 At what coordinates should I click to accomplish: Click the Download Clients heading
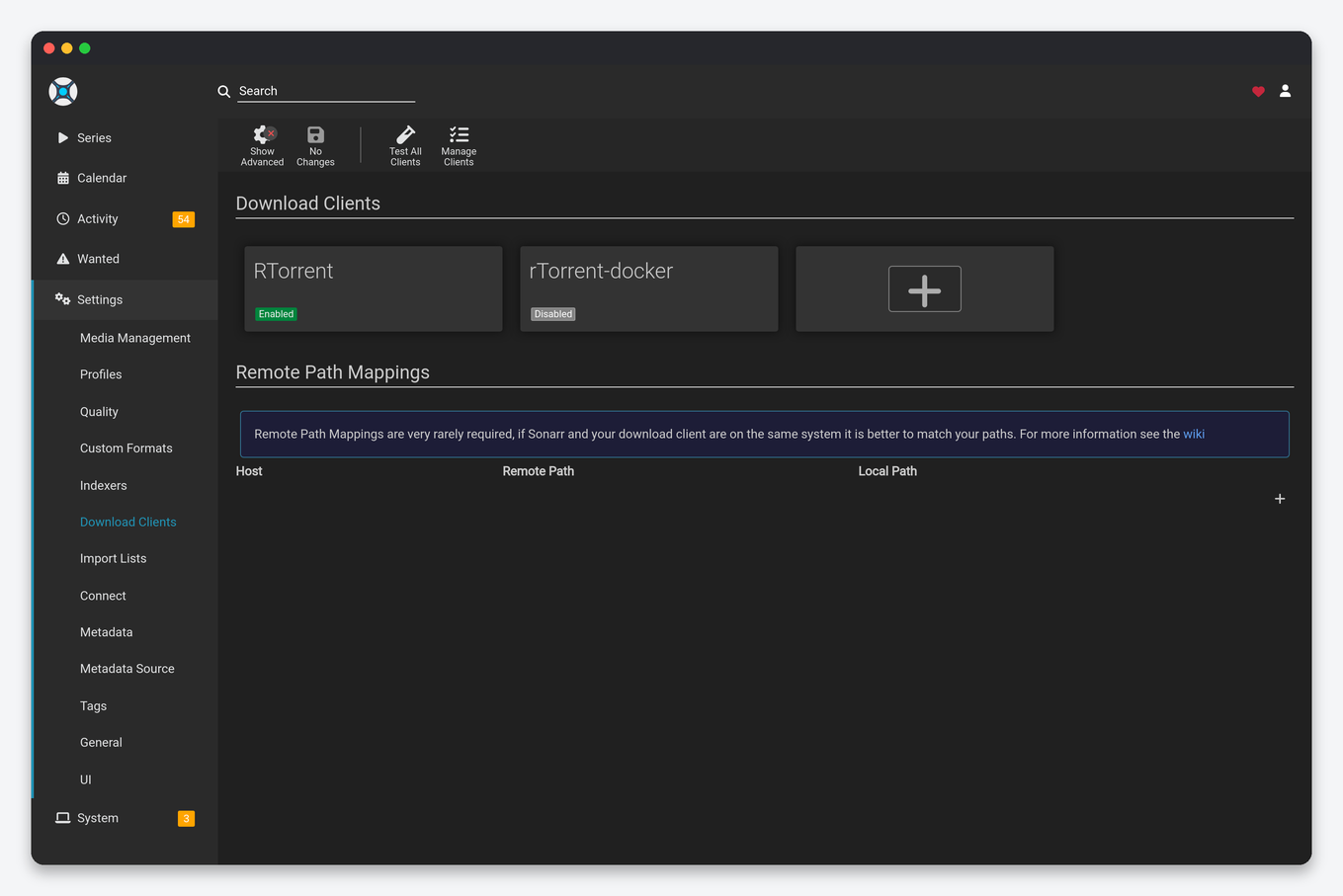point(308,204)
